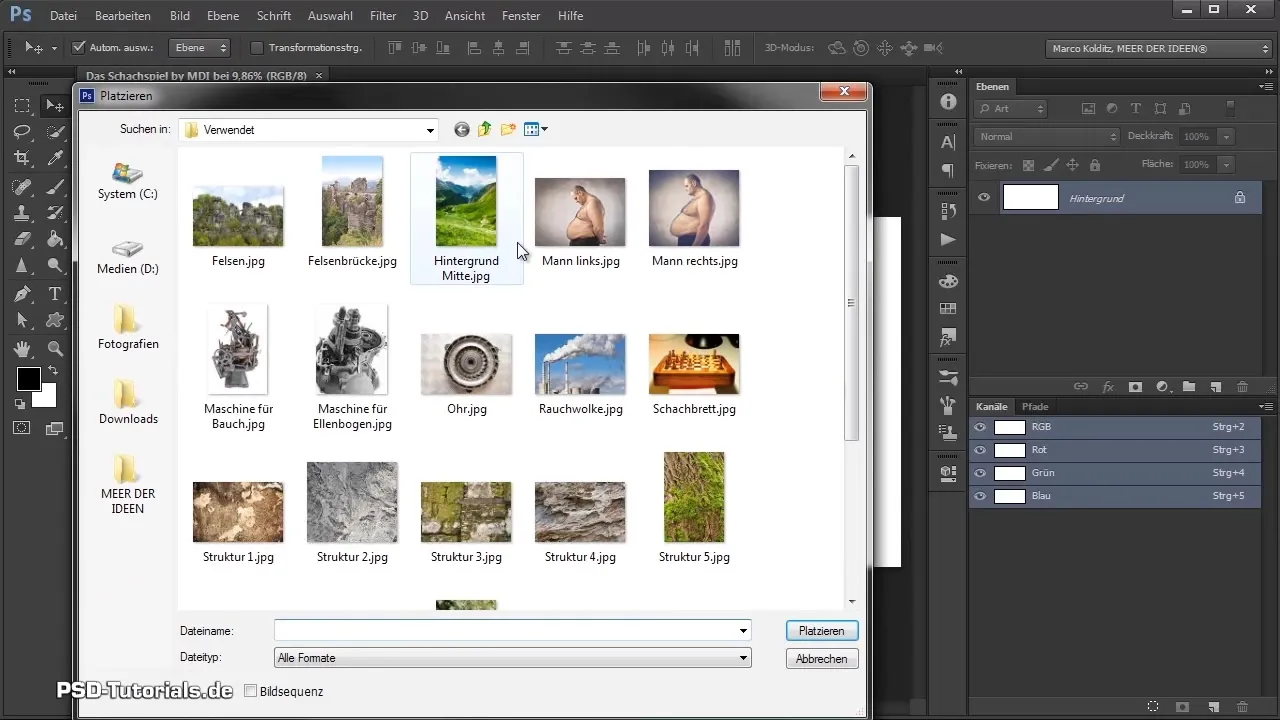Select the Eraser tool
This screenshot has width=1280, height=720.
pyautogui.click(x=21, y=239)
